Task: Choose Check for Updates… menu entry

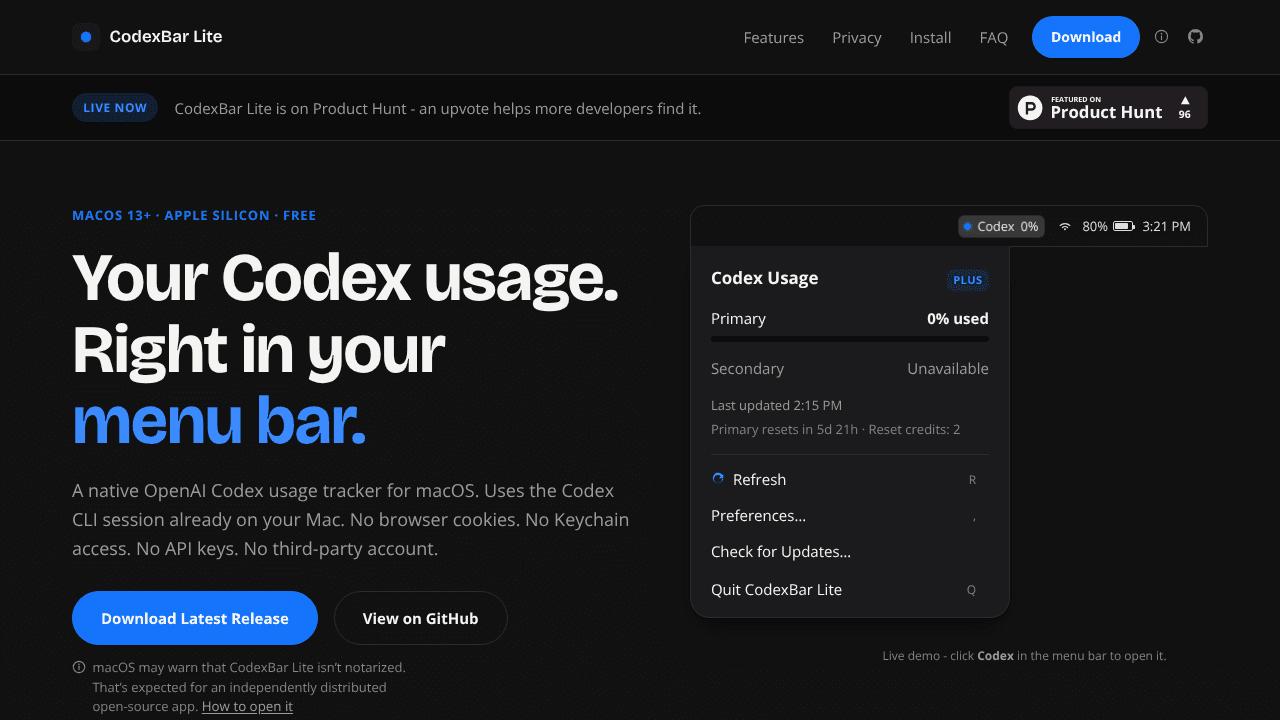Action: click(x=850, y=552)
